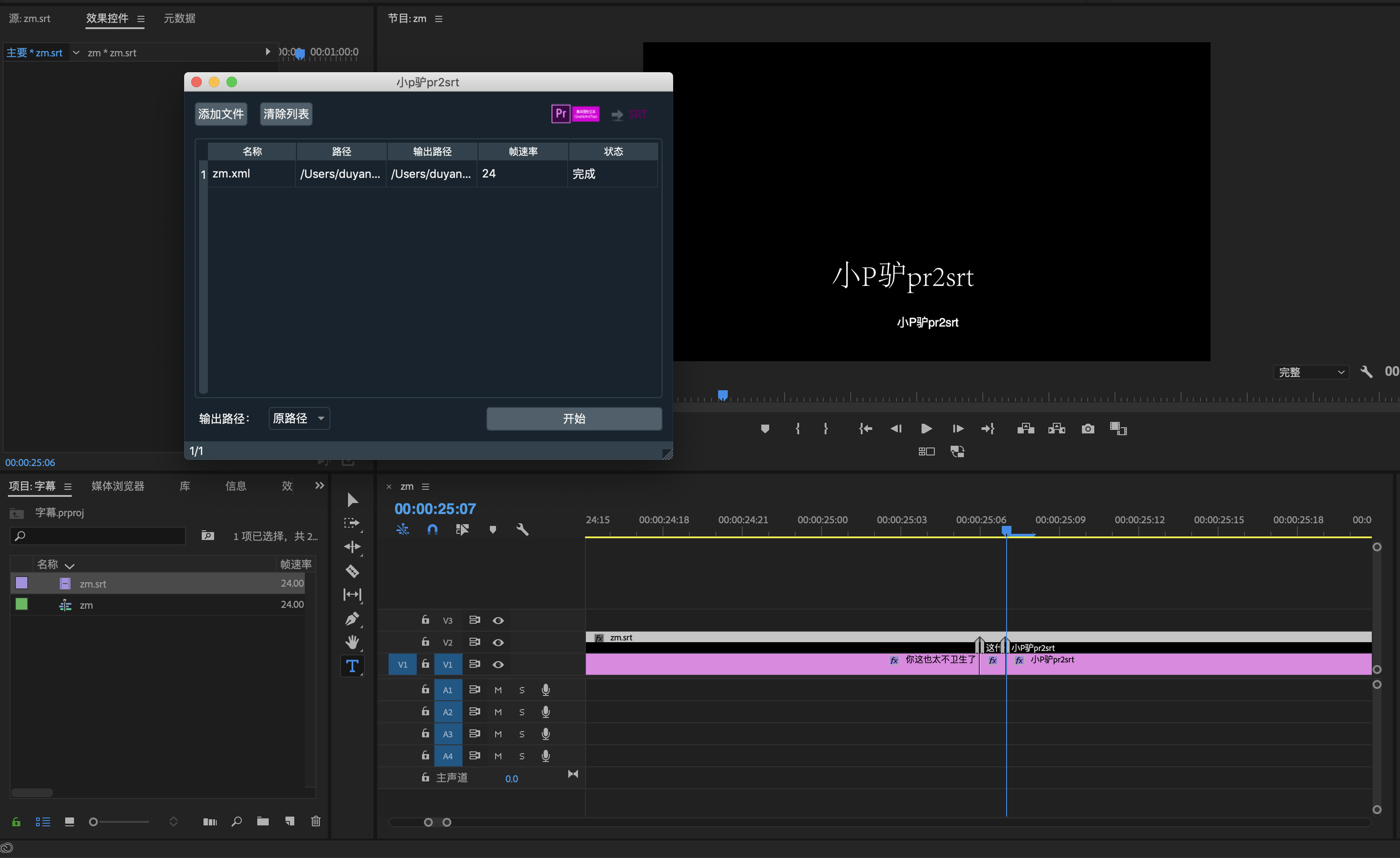1400x858 pixels.
Task: Toggle insert sequences as nests option
Action: pos(402,529)
